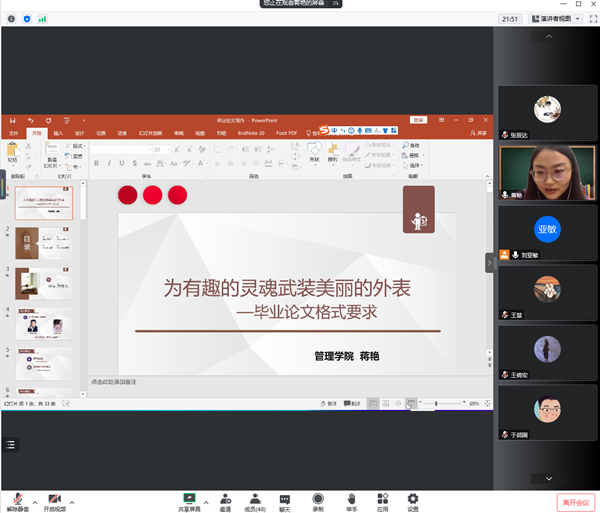The width and height of the screenshot is (600, 513).
Task: Open the 演讲者视图 layout dropdown
Action: [x=556, y=18]
